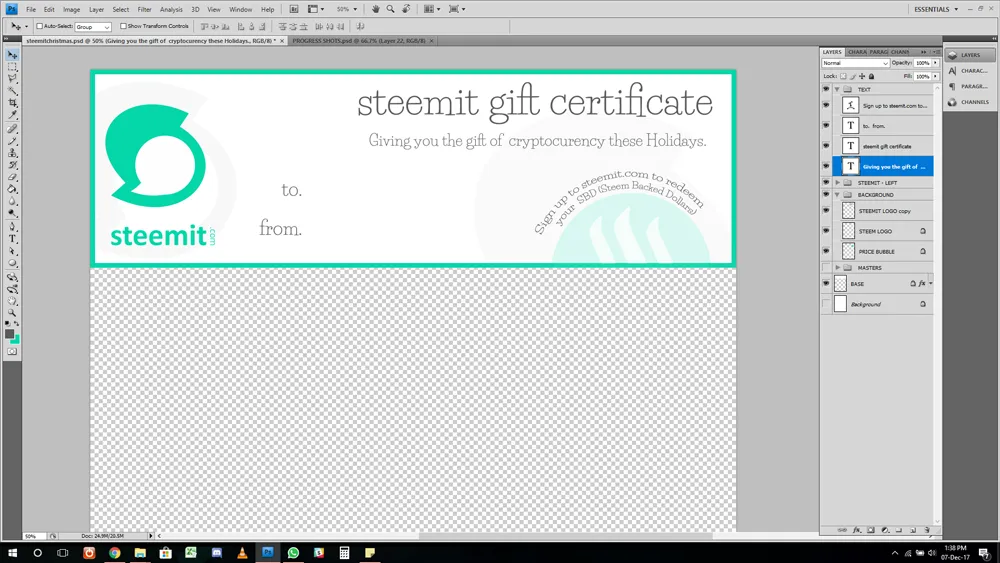Collapse the BACKGROUND layer group
This screenshot has height=563, width=1000.
click(x=837, y=194)
